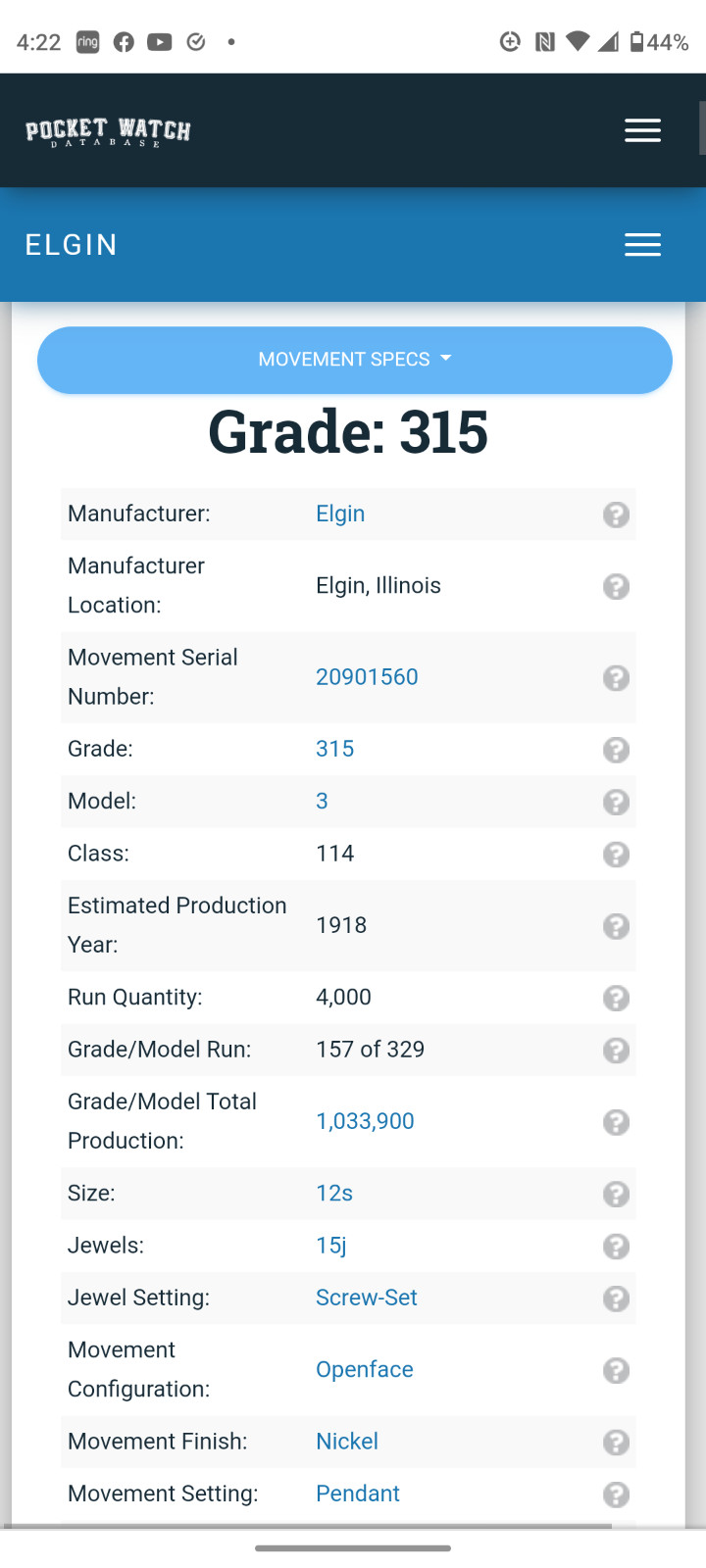Open the top site hamburger menu

(x=642, y=130)
